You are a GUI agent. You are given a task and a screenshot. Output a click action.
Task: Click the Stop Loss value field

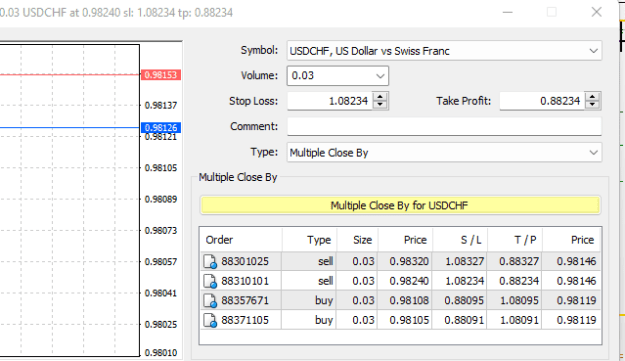(x=330, y=101)
